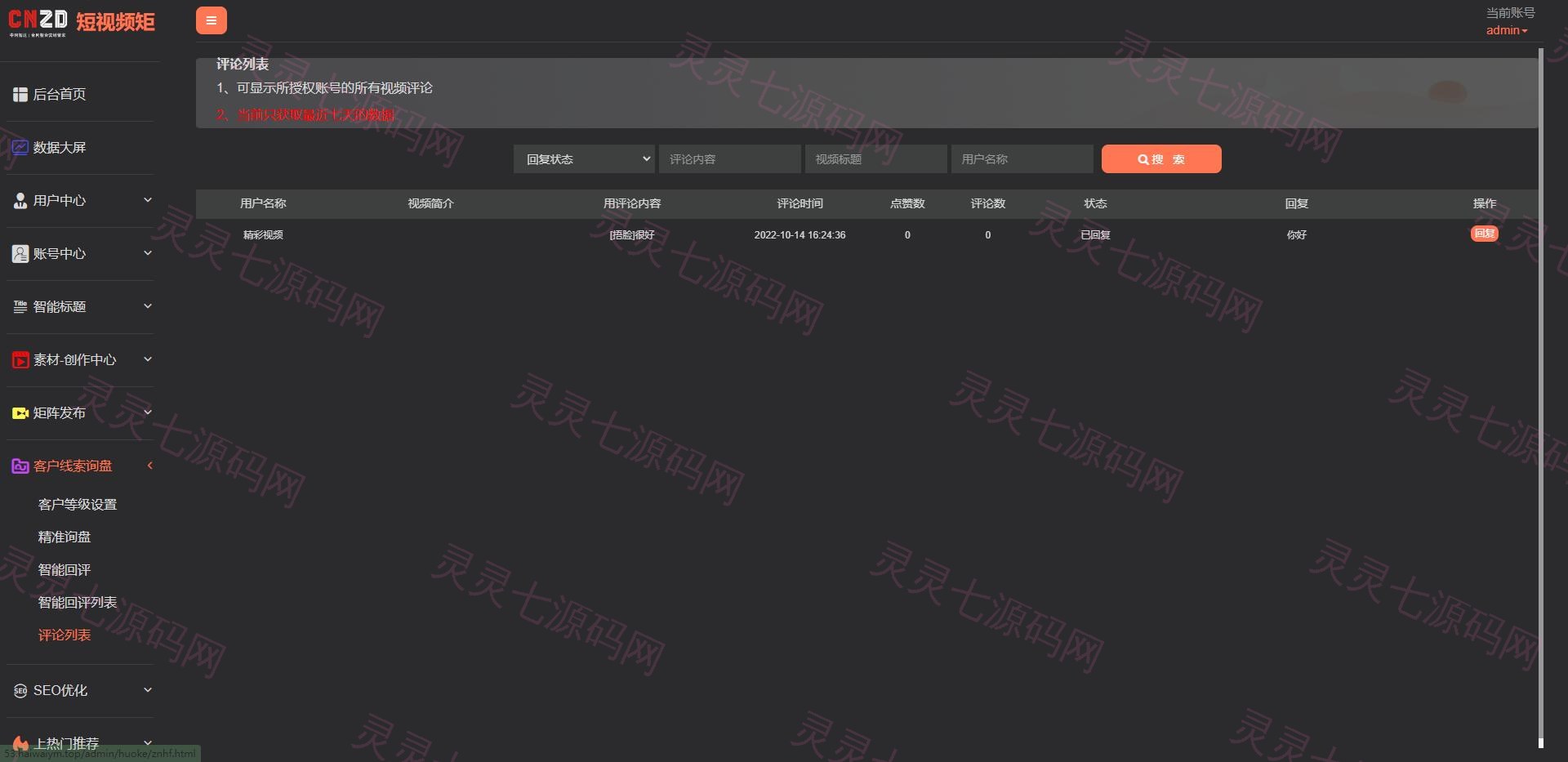Focus the 用户名称 search field
The width and height of the screenshot is (1568, 762).
[x=1022, y=159]
